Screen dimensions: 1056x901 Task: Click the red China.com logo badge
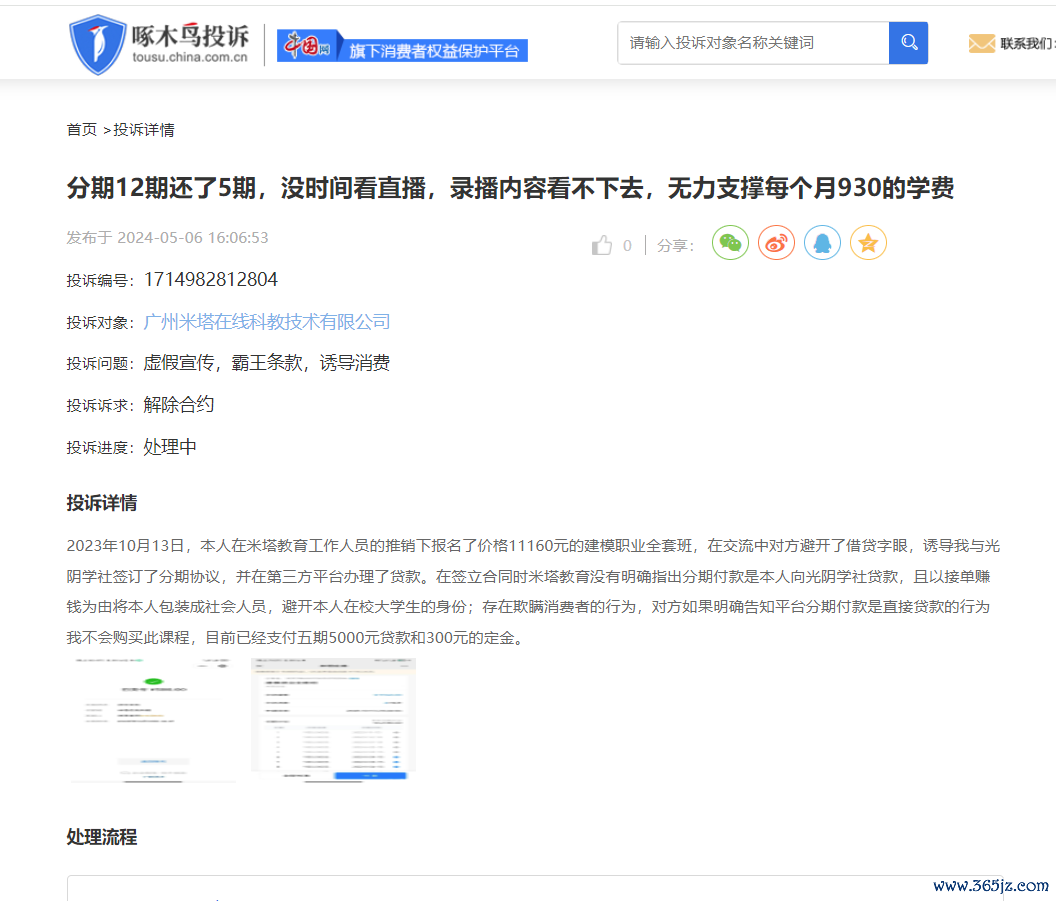tap(304, 46)
